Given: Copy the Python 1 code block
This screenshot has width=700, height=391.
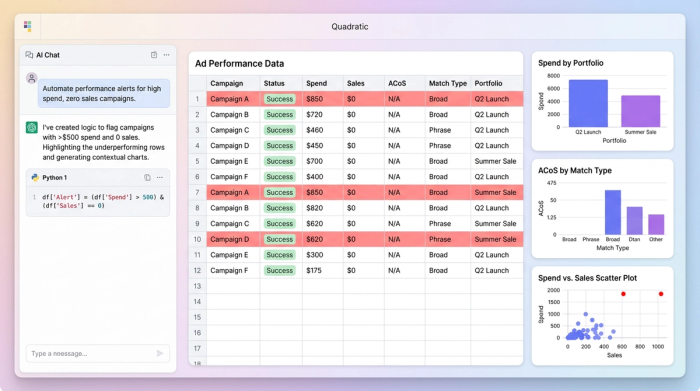Looking at the screenshot, I should 147,178.
